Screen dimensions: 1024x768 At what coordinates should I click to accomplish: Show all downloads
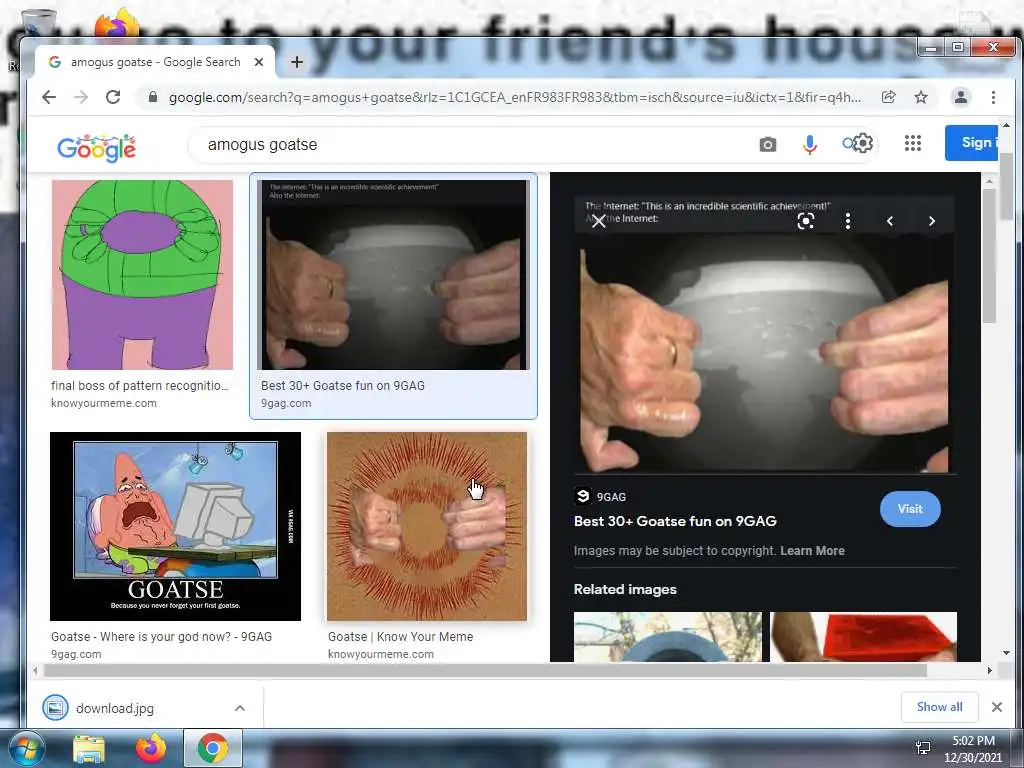[x=940, y=707]
